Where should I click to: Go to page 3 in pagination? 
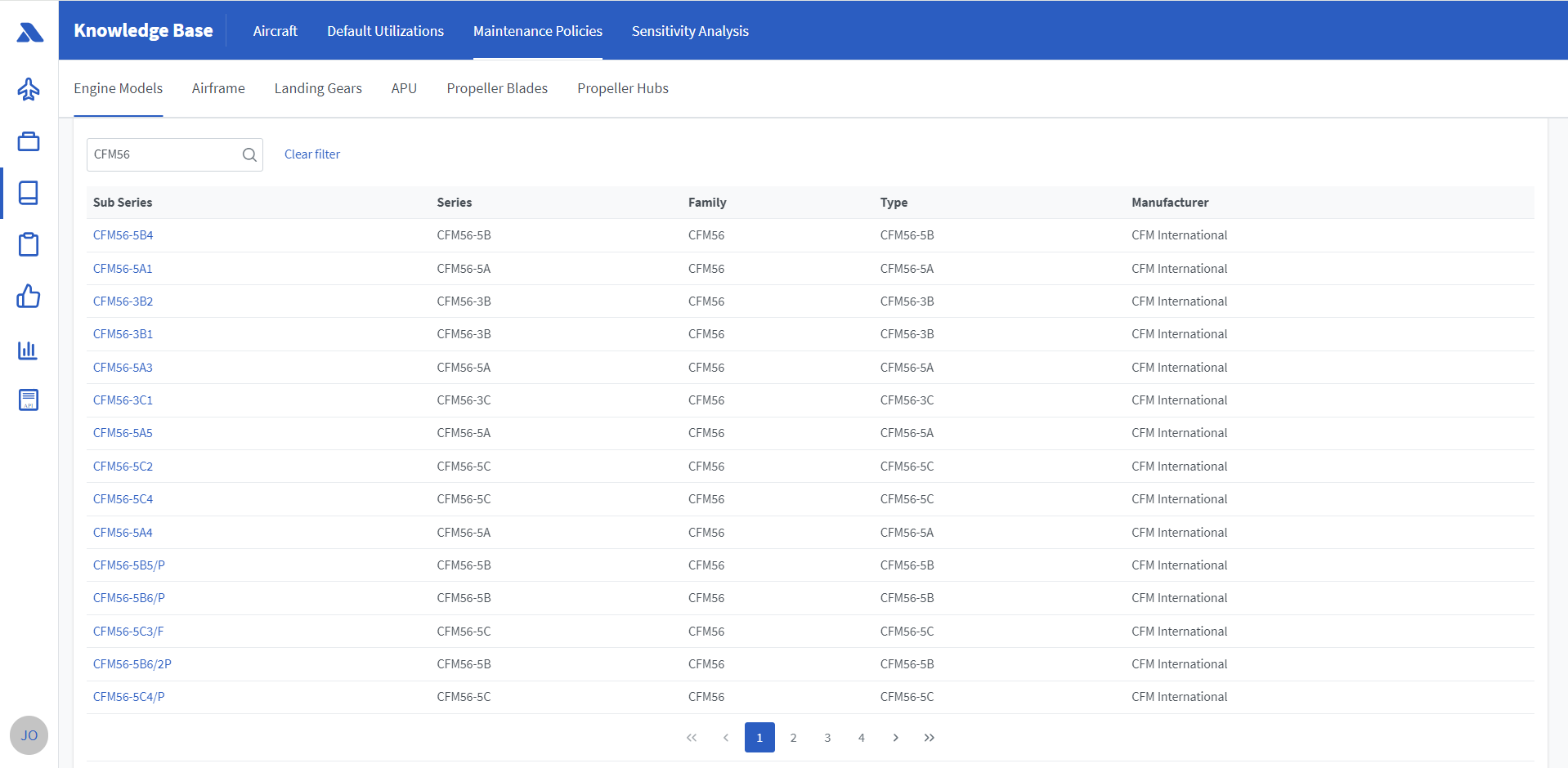click(x=827, y=738)
